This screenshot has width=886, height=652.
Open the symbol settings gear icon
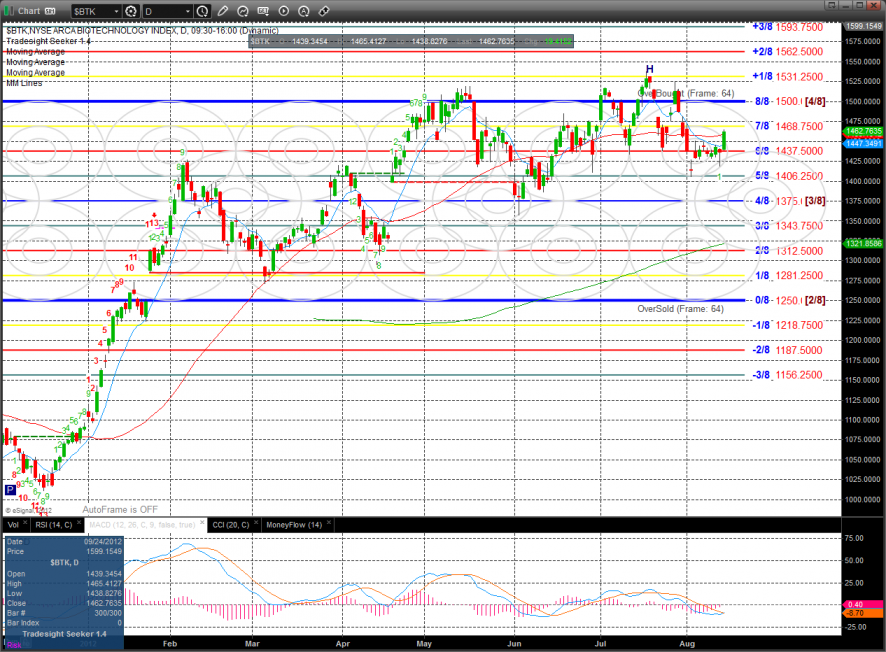131,11
